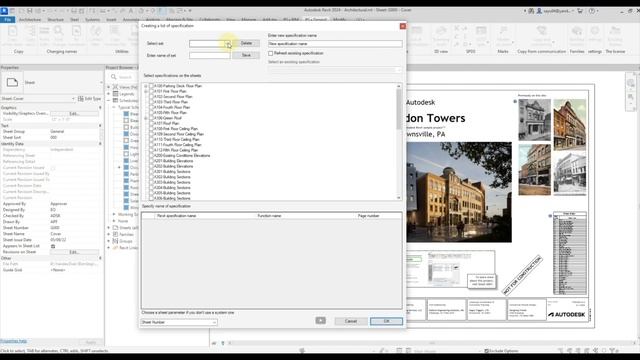Image resolution: width=640 pixels, height=360 pixels.
Task: Toggle Exclude Options checkbox in status bar
Action: pos(486,351)
